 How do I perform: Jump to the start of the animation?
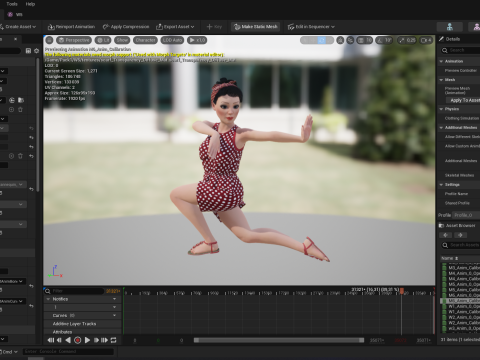coord(51,340)
